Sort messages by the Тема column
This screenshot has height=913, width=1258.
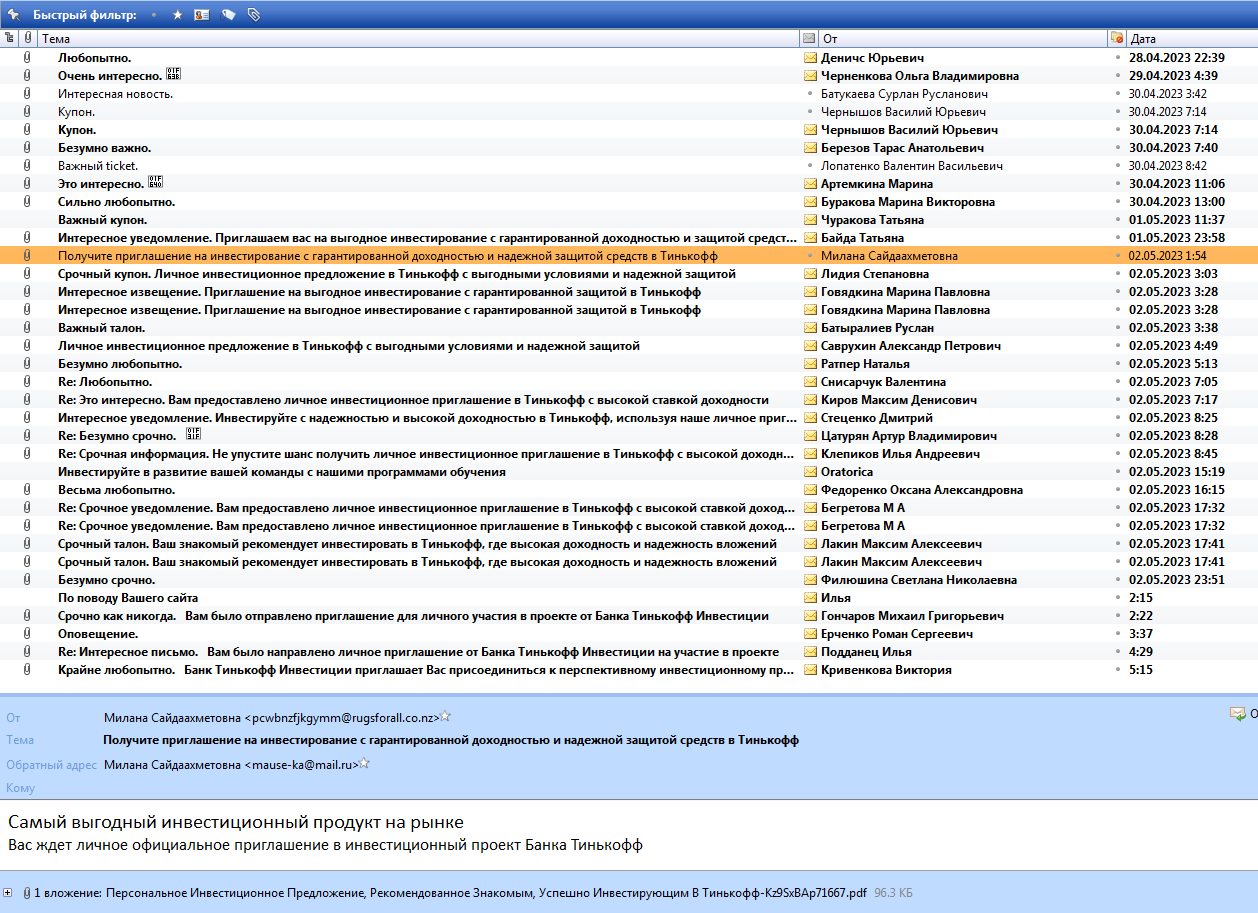pyautogui.click(x=419, y=38)
